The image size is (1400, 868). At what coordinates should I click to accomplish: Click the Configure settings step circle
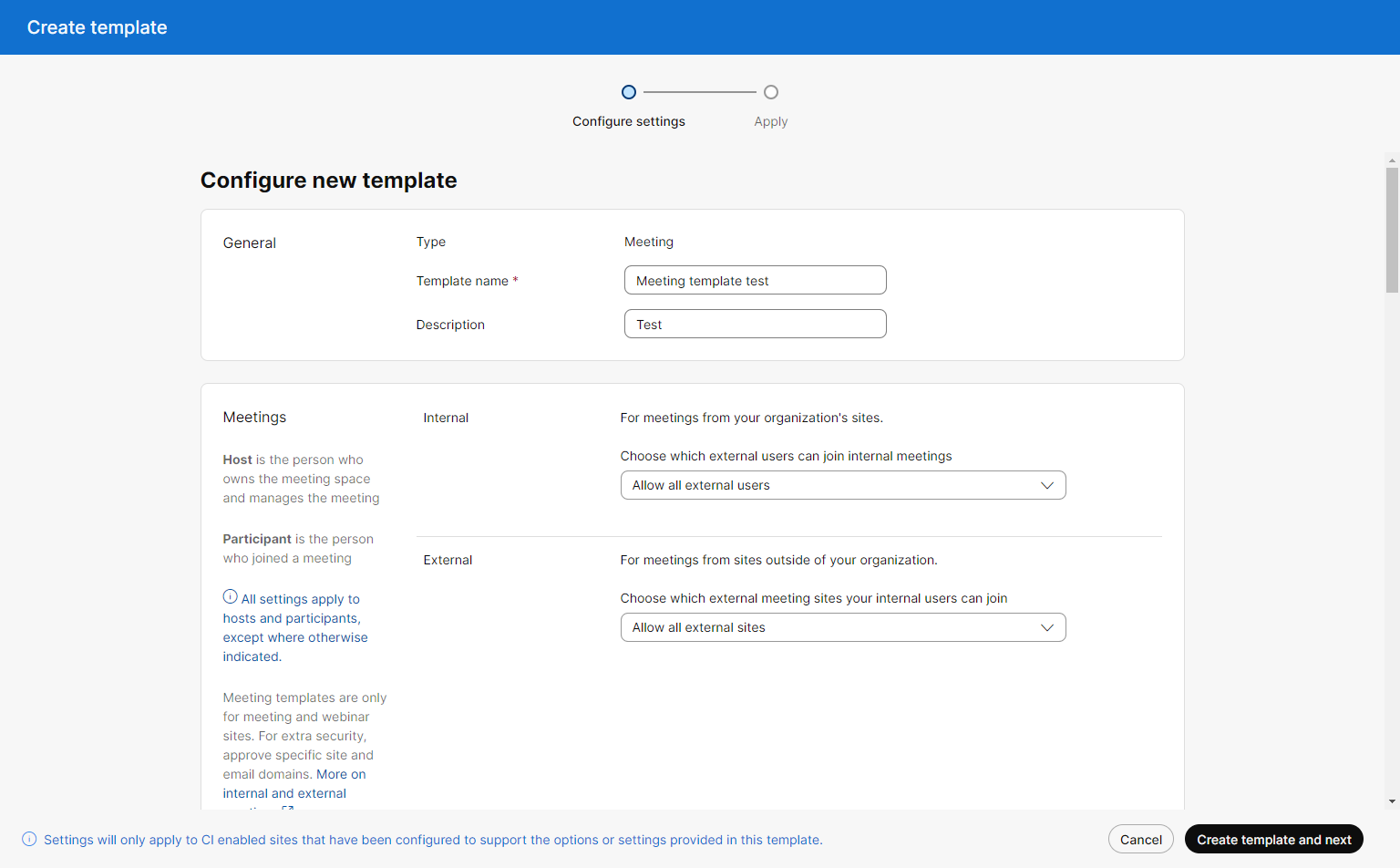pos(629,92)
